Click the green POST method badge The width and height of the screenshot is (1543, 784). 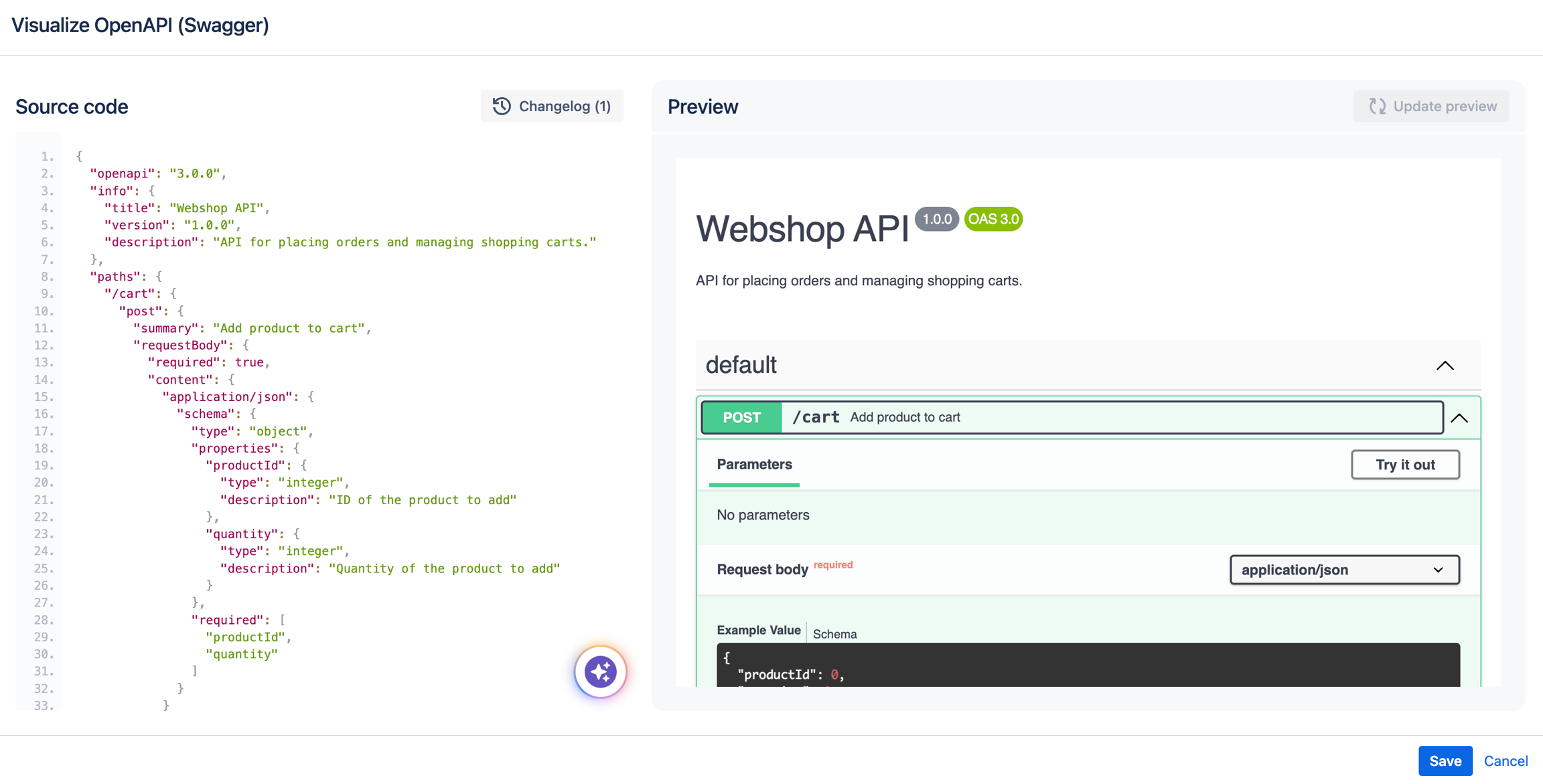pyautogui.click(x=741, y=418)
